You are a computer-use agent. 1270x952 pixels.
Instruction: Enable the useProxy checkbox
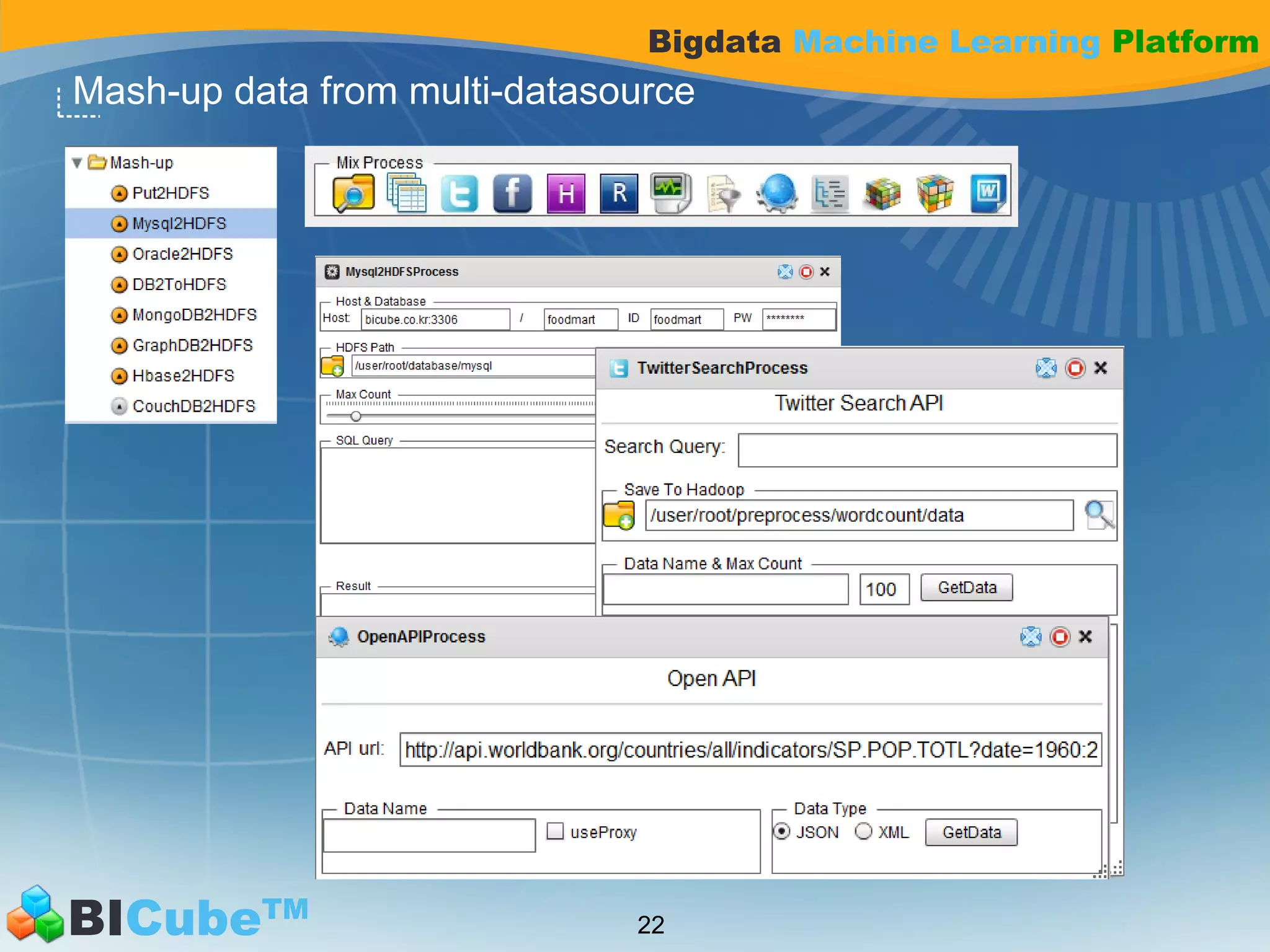click(x=555, y=831)
